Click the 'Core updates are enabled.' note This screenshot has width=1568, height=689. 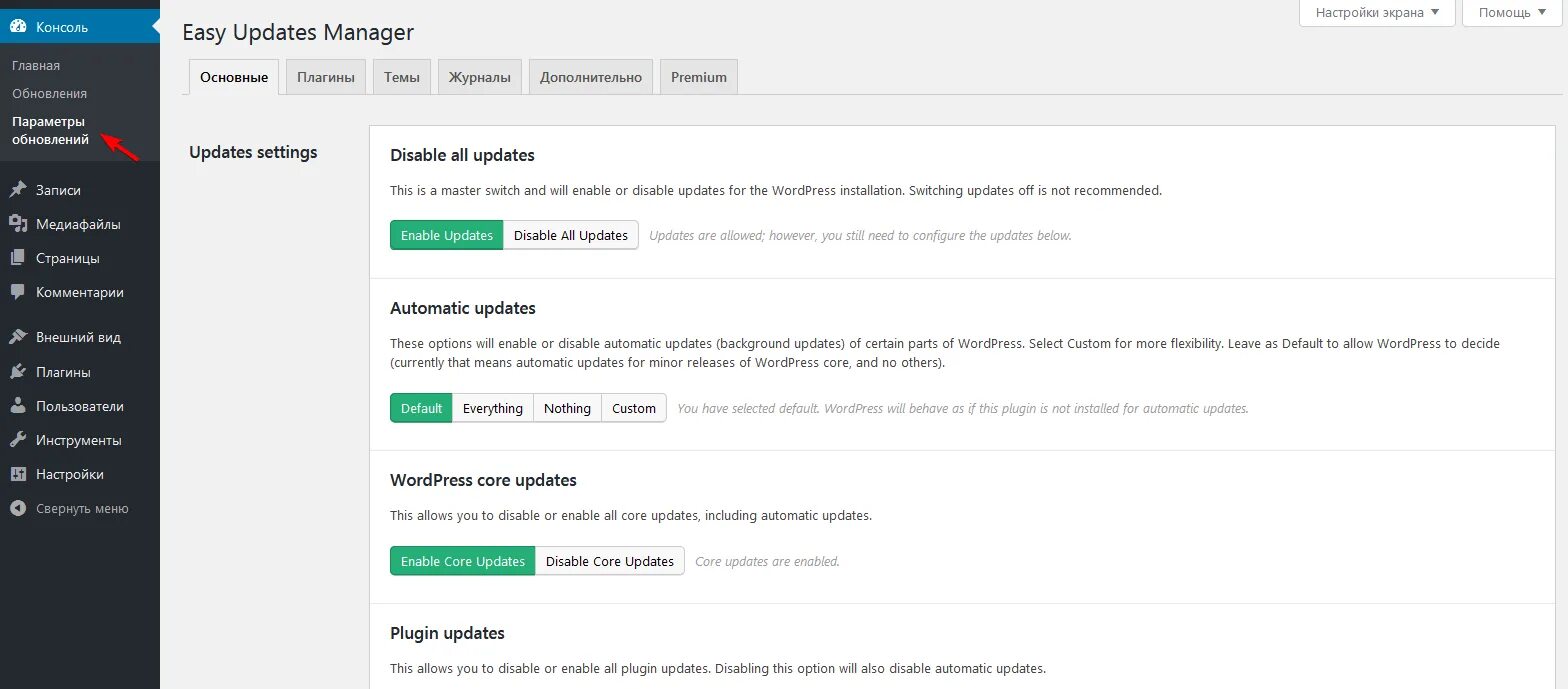point(767,562)
